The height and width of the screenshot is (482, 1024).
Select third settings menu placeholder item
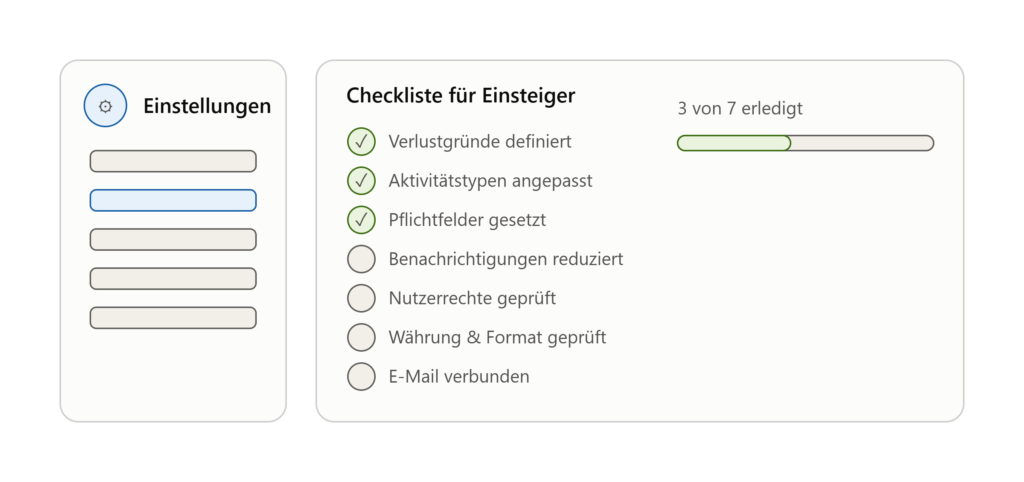pyautogui.click(x=173, y=240)
